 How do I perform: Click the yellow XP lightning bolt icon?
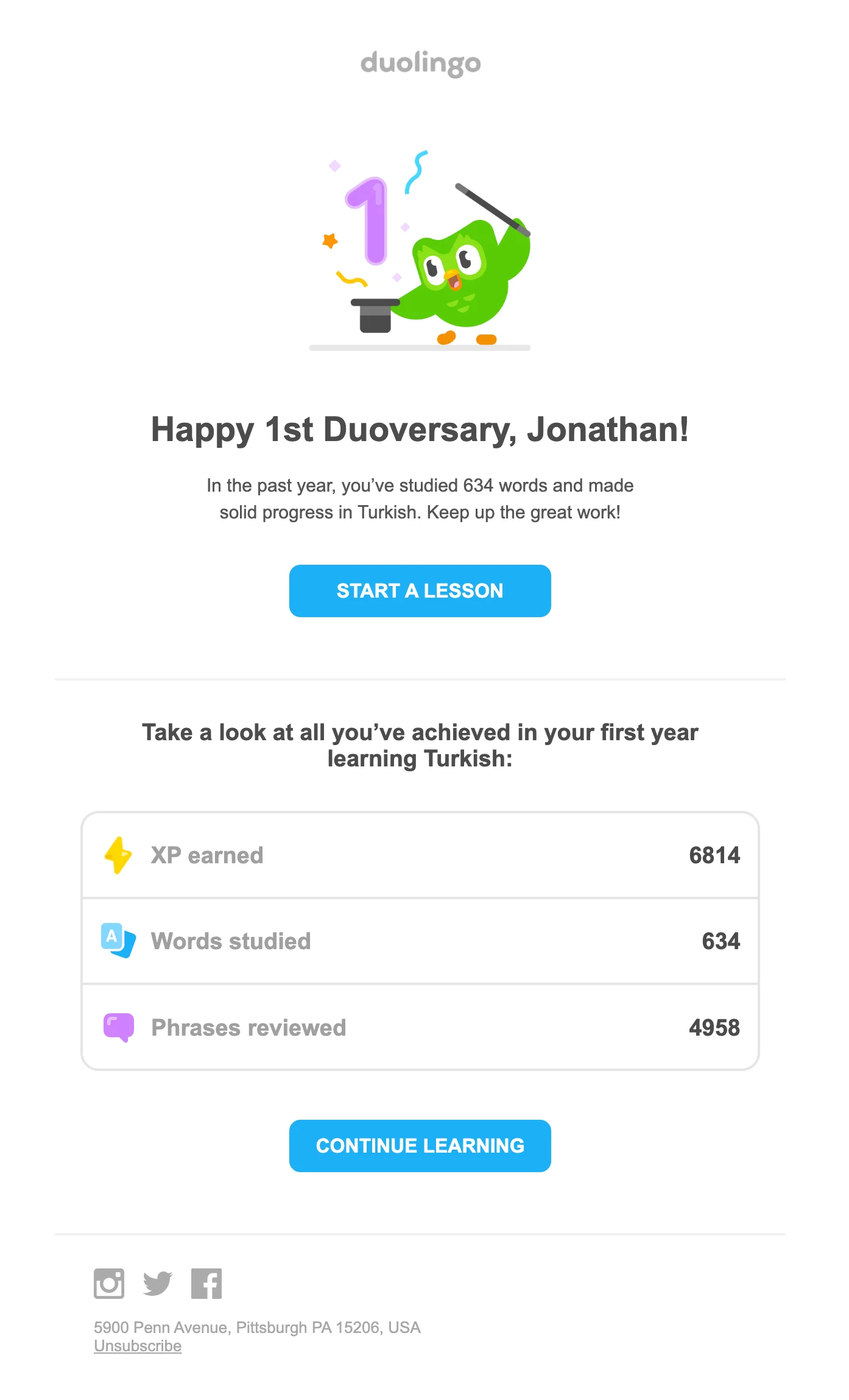click(119, 854)
